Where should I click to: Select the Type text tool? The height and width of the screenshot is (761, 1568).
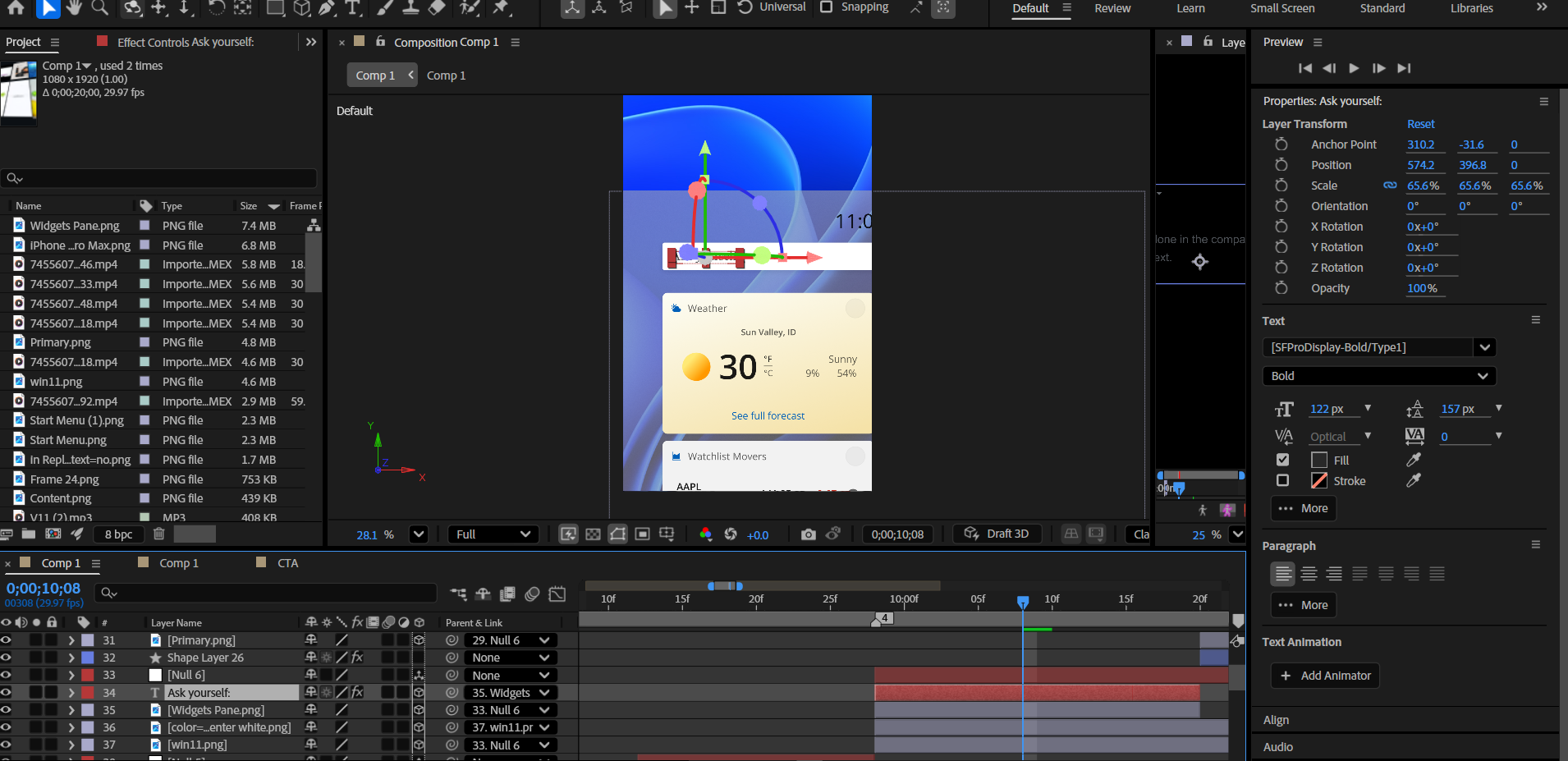353,8
